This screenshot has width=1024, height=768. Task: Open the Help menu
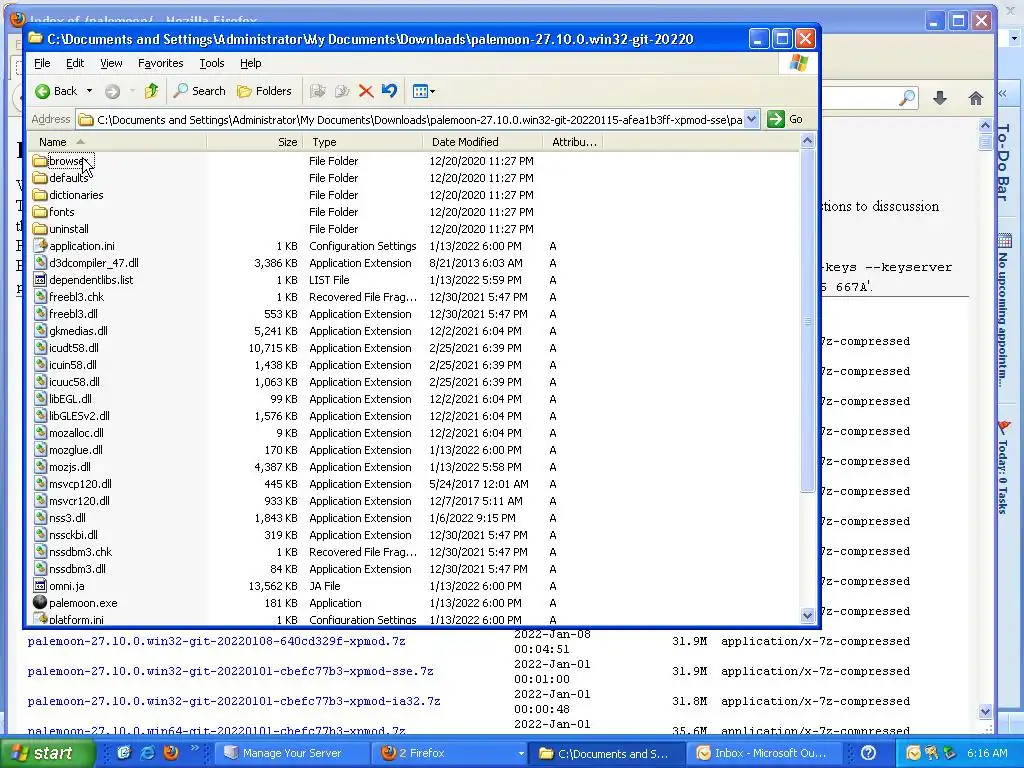click(251, 63)
